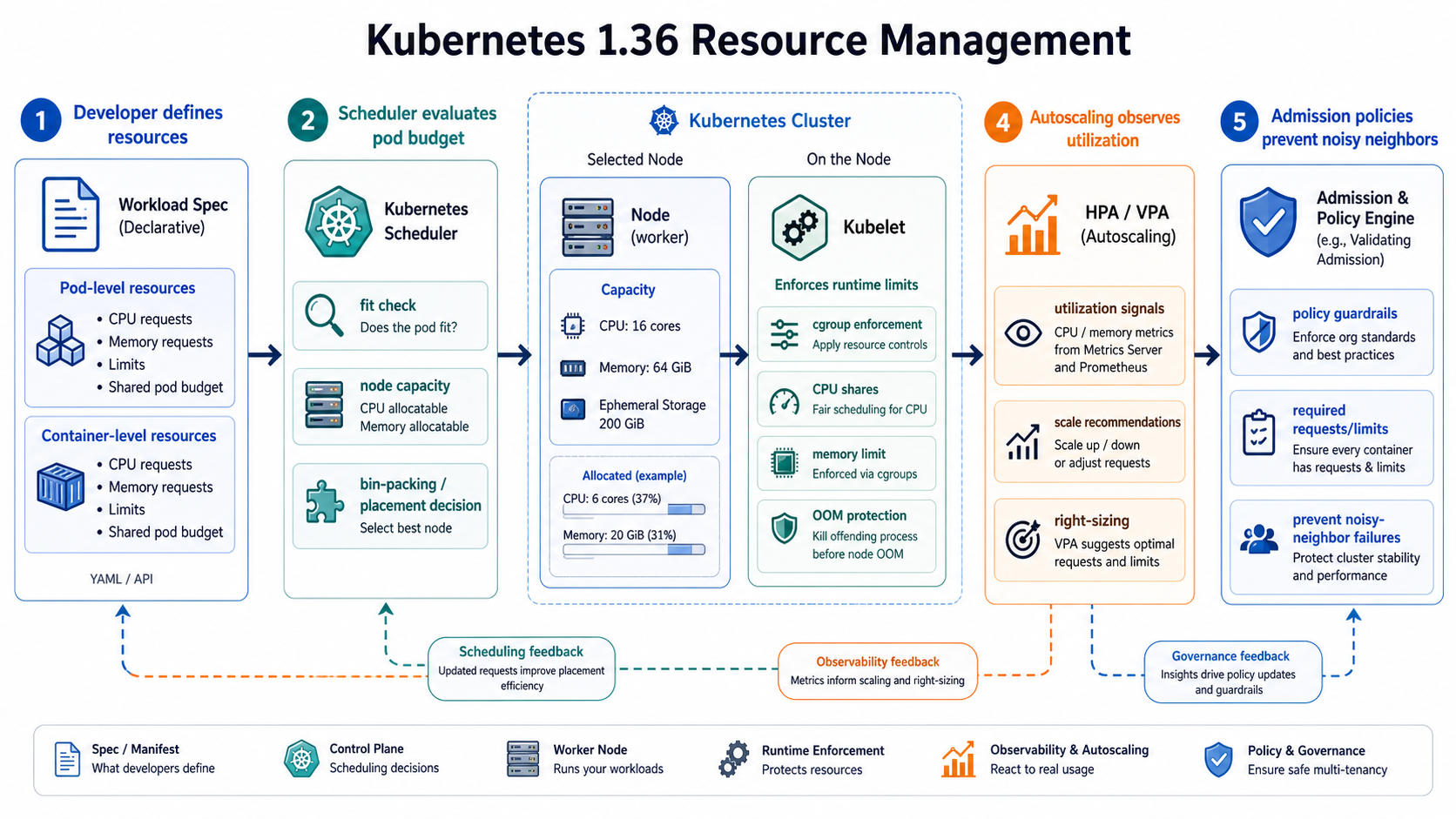1456x819 pixels.
Task: Click the bin-packing puzzle piece icon
Action: tap(324, 501)
